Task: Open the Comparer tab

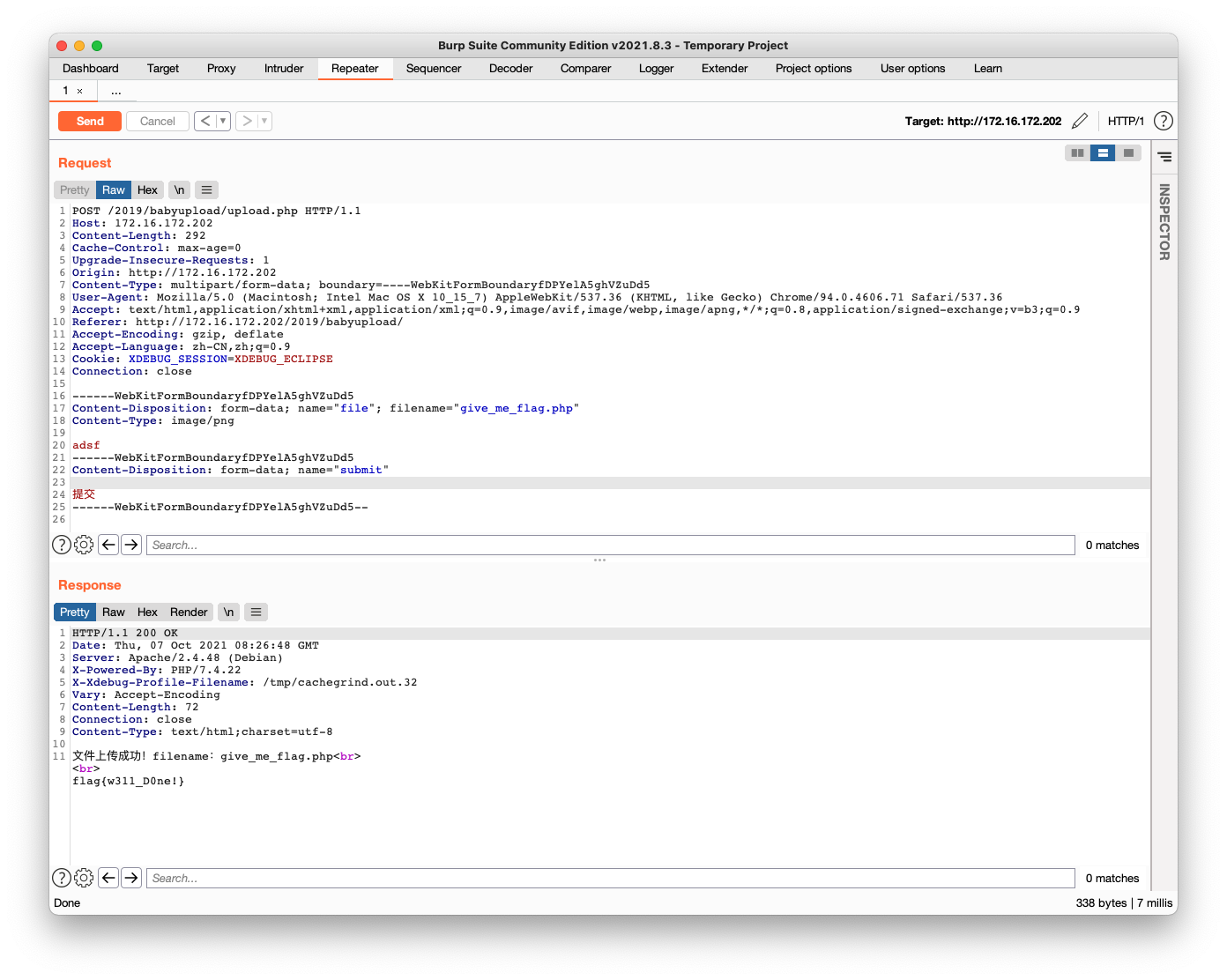Action: (x=585, y=69)
